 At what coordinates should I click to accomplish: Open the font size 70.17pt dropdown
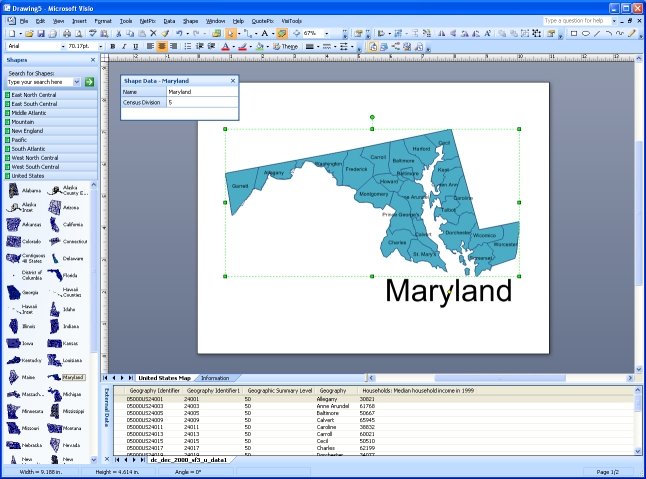(101, 47)
